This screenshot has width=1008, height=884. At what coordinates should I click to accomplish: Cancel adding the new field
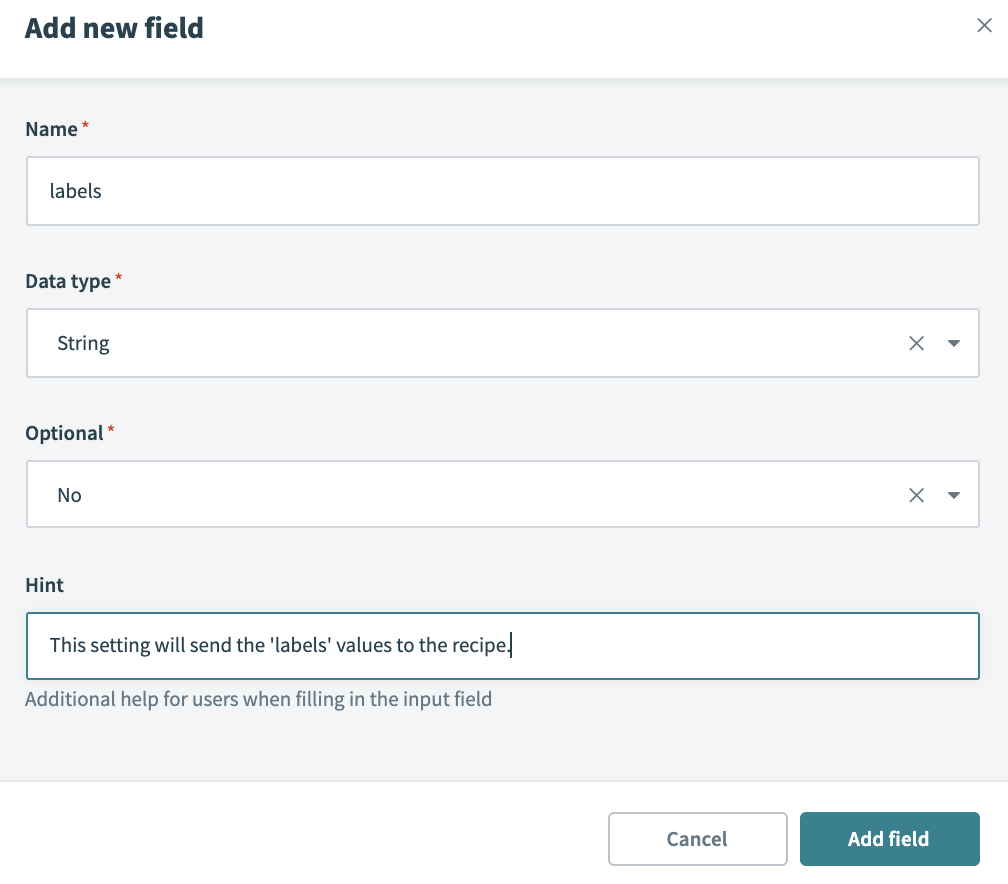(697, 839)
